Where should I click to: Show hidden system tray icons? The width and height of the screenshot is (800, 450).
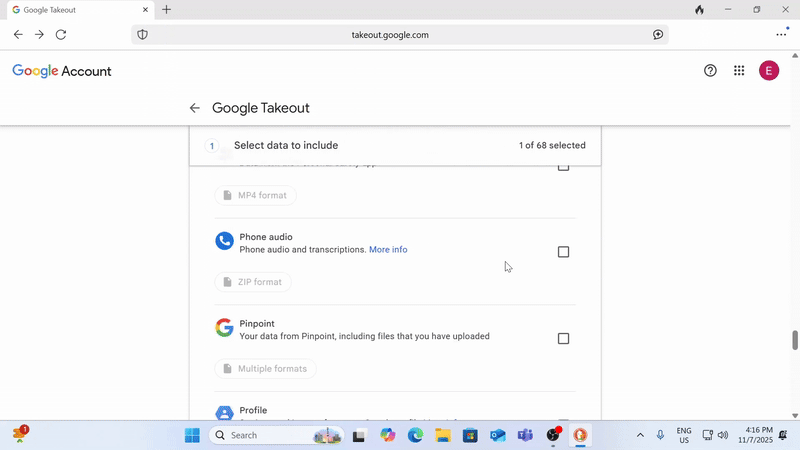point(640,435)
